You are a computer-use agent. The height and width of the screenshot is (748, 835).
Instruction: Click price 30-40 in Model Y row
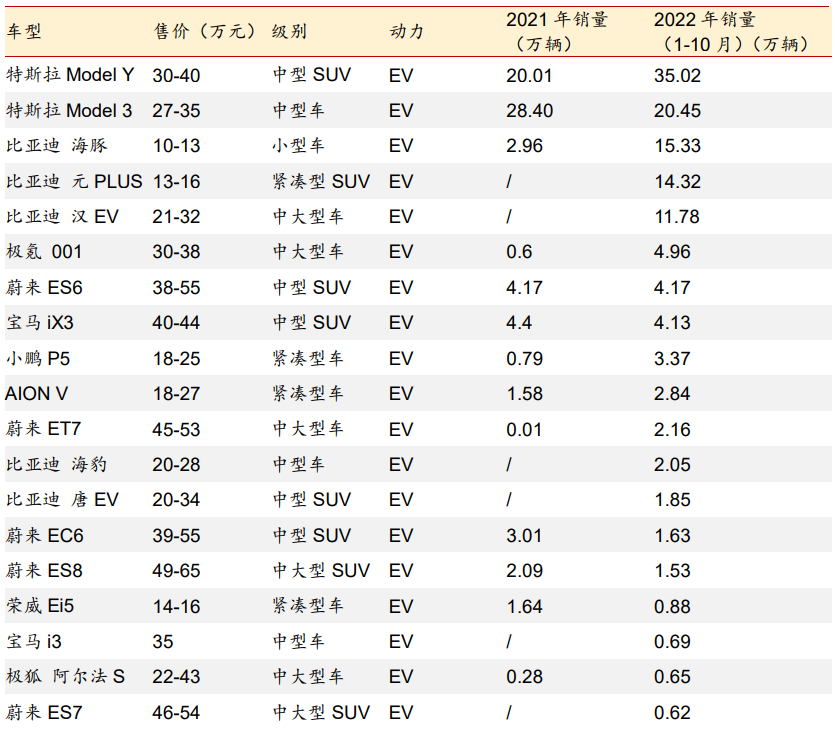[176, 76]
